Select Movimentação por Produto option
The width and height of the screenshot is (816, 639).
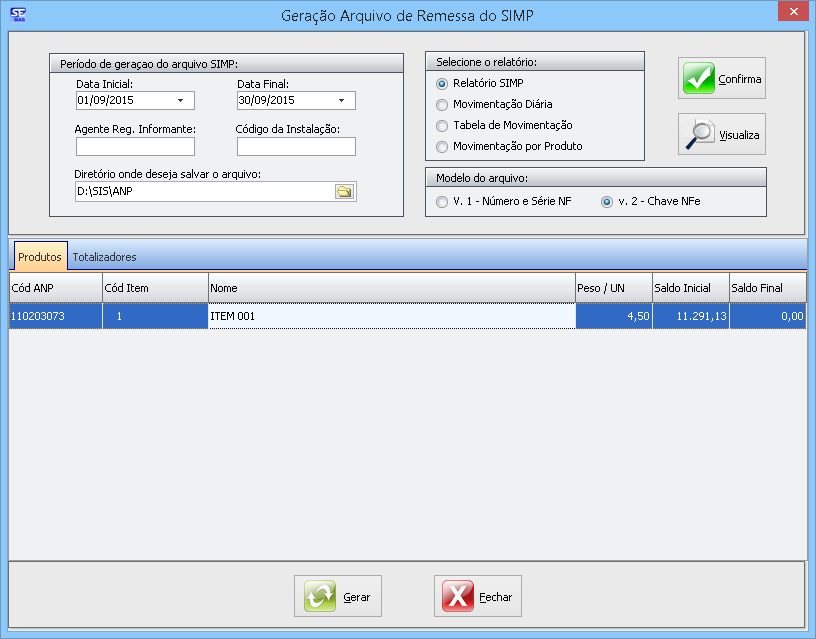[x=443, y=146]
